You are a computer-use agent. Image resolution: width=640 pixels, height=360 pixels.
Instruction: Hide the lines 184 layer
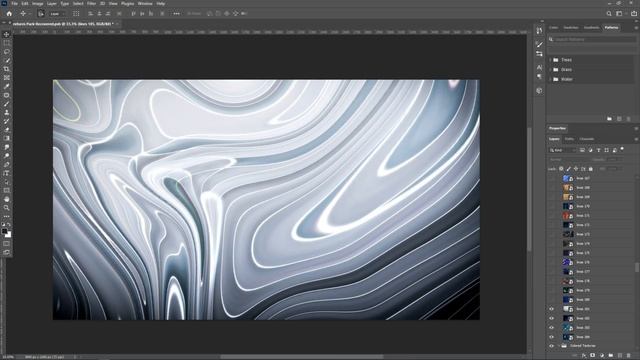(x=551, y=337)
